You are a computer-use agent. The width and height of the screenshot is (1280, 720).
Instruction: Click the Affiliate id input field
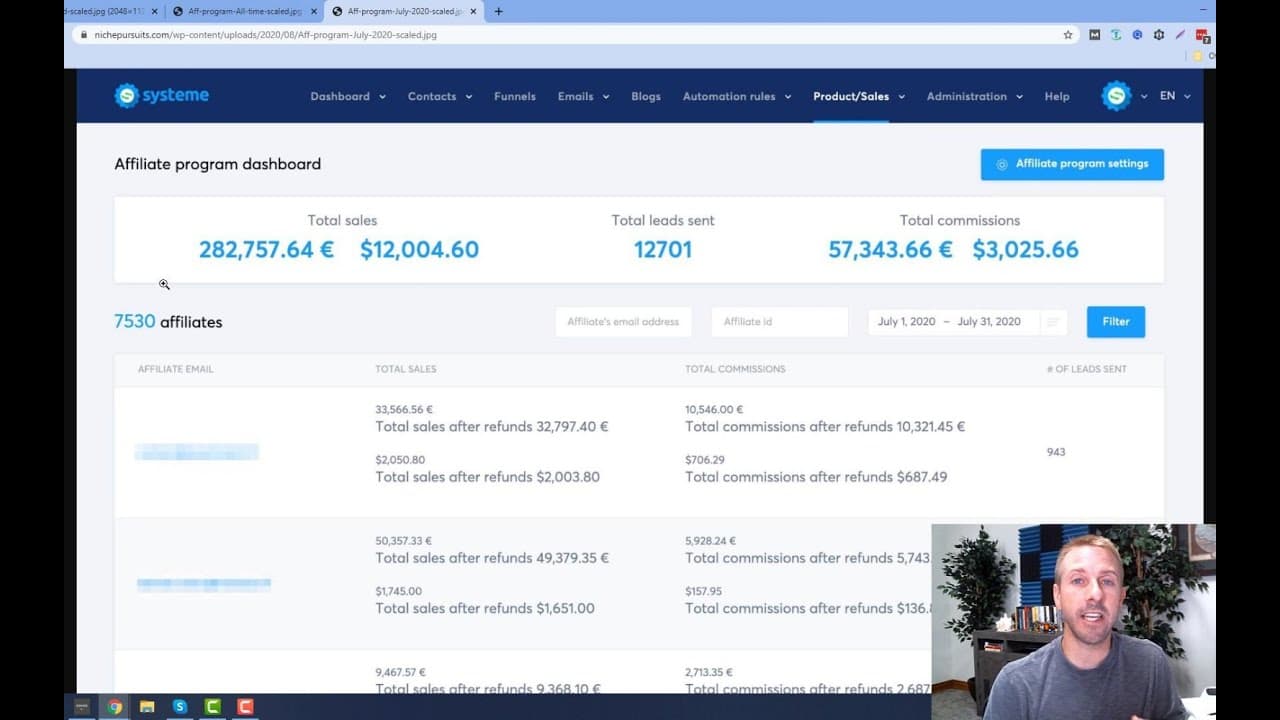[x=780, y=322]
